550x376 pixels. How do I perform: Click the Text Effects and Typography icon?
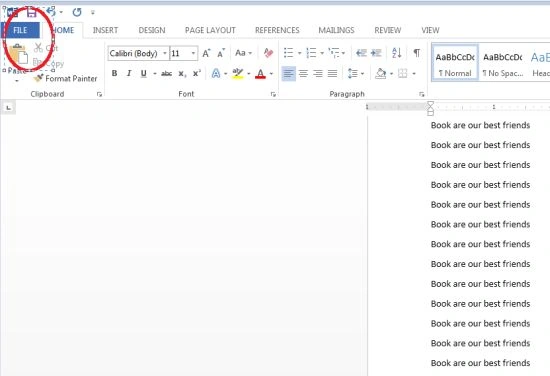click(216, 73)
